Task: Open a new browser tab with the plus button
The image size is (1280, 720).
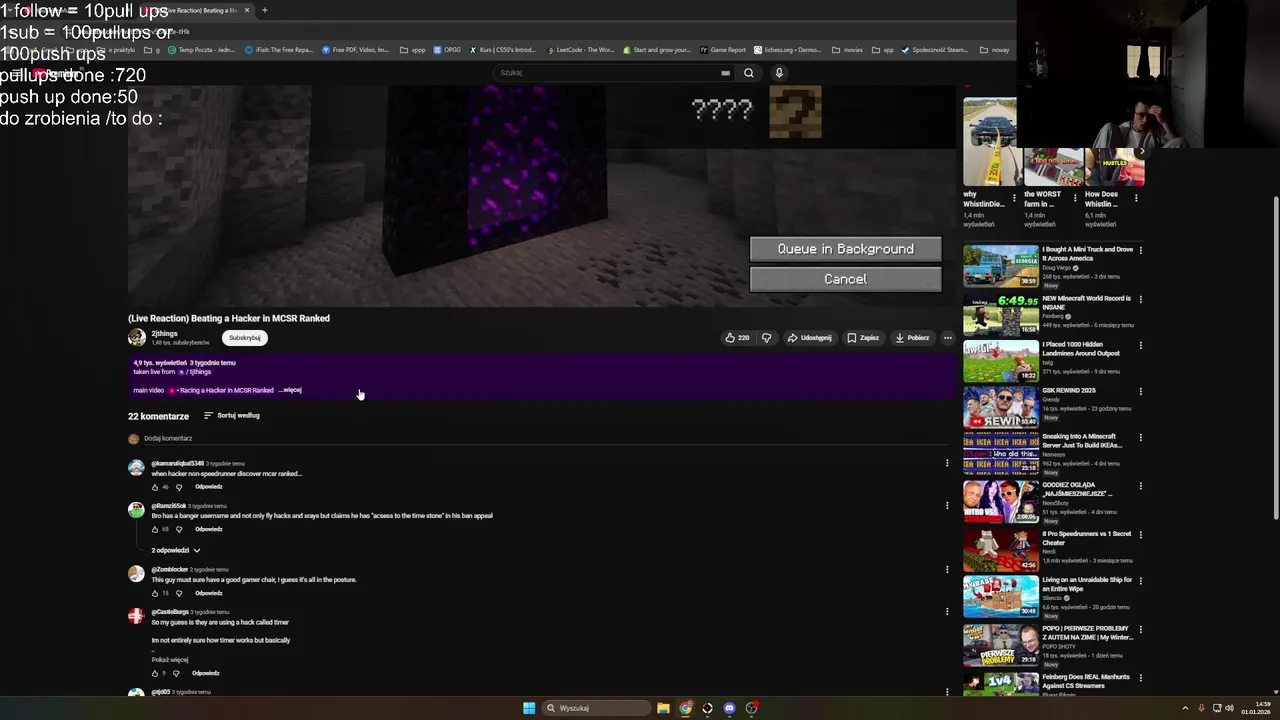Action: click(x=264, y=10)
